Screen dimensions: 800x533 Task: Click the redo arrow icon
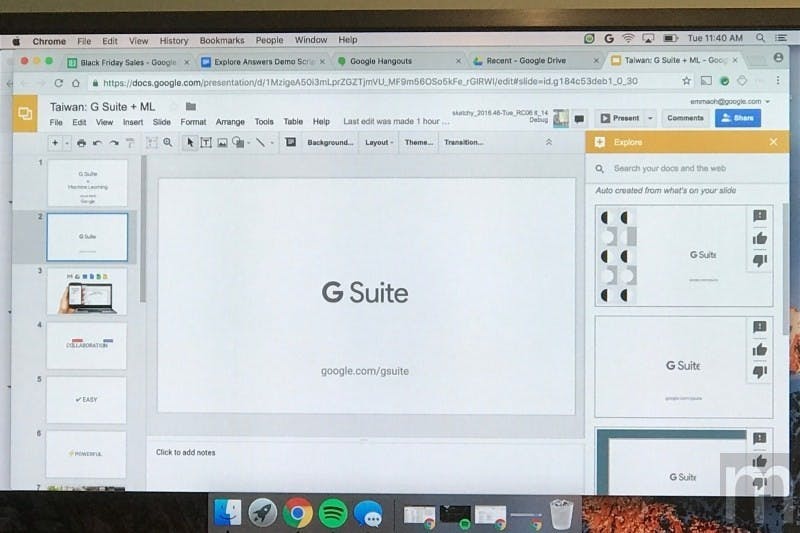click(114, 143)
